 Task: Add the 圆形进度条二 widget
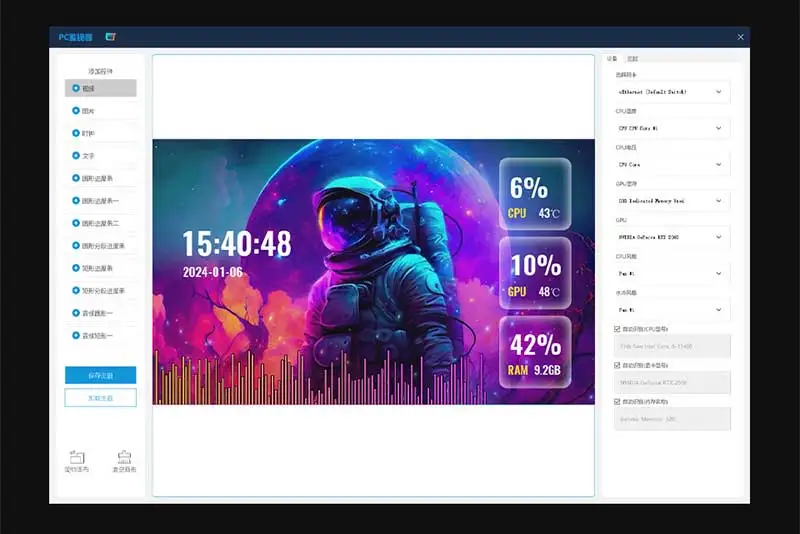tap(101, 223)
